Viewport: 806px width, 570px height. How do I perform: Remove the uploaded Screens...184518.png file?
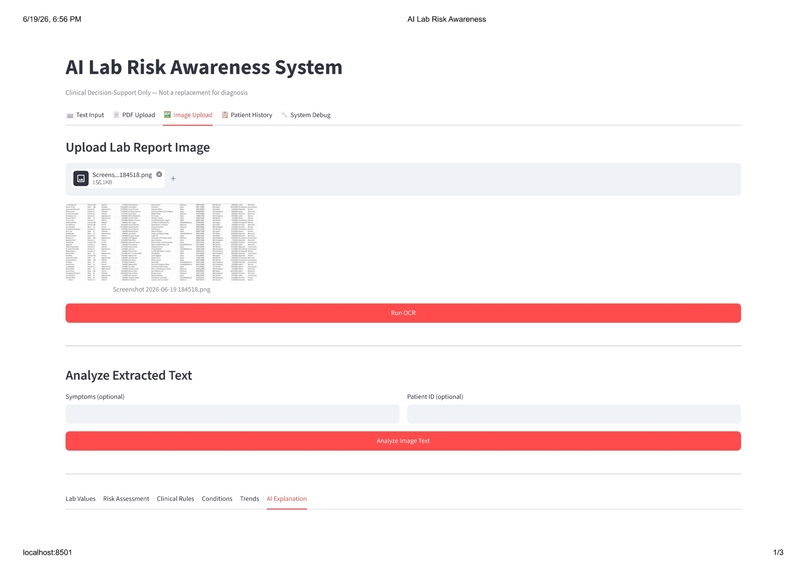coord(159,175)
